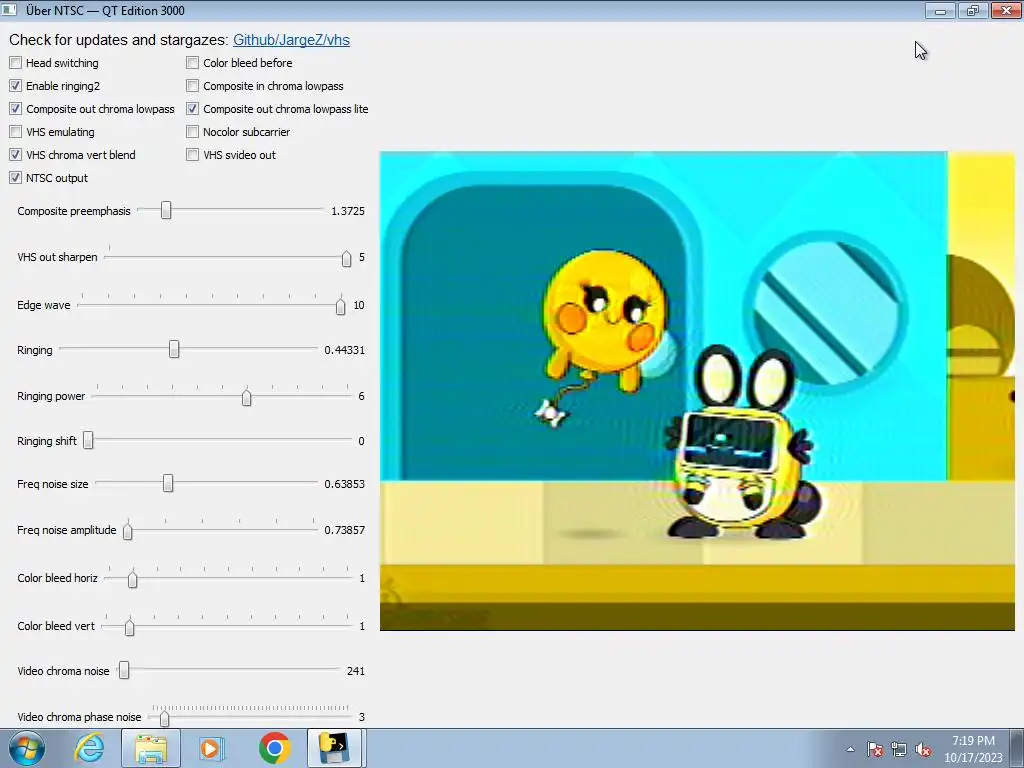Click the Ringing shift slider handle

pos(88,440)
